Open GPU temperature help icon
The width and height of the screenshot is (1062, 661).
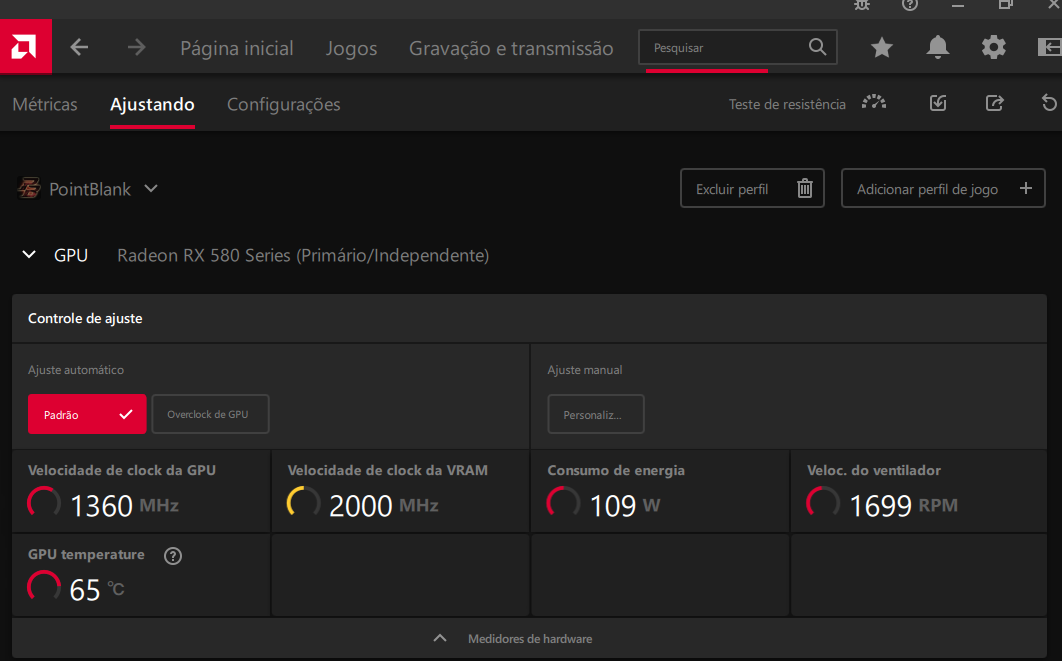click(173, 556)
